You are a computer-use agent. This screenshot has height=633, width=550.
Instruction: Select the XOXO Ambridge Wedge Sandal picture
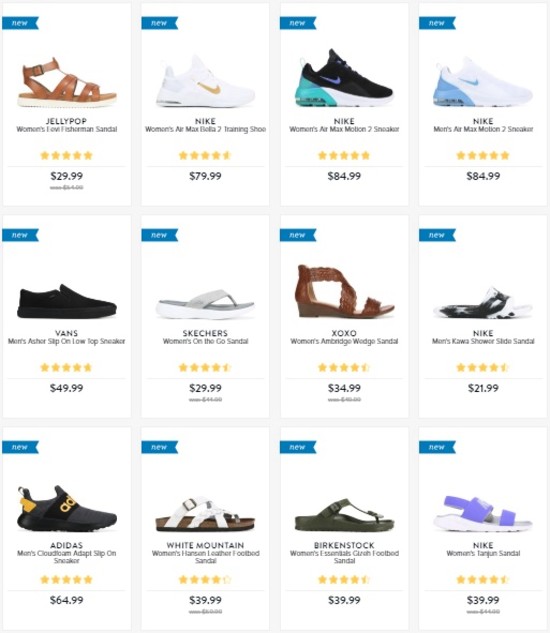click(344, 291)
